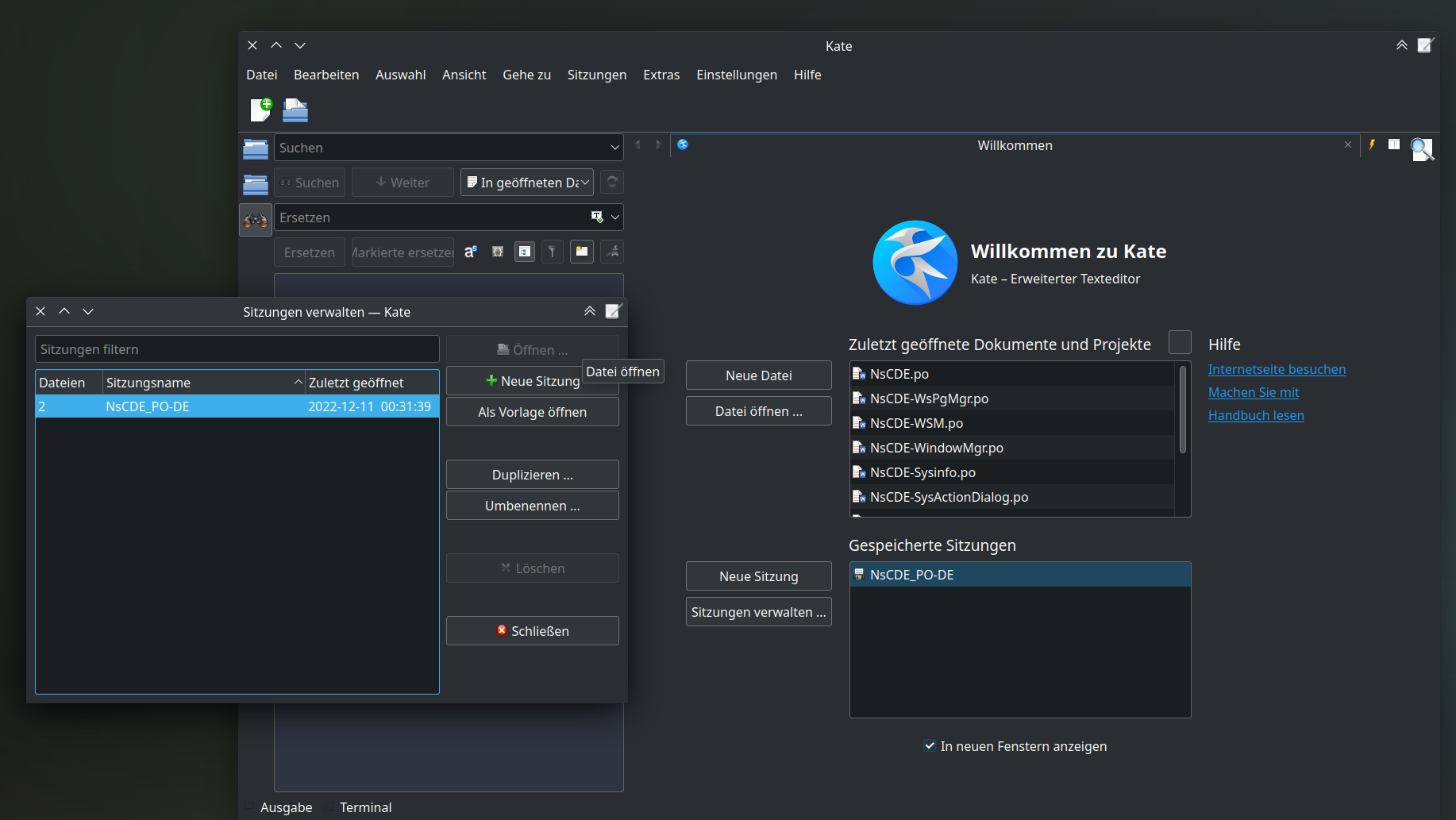Image resolution: width=1456 pixels, height=820 pixels.
Task: Open the 'Handbuch lesen' link
Action: 1256,415
